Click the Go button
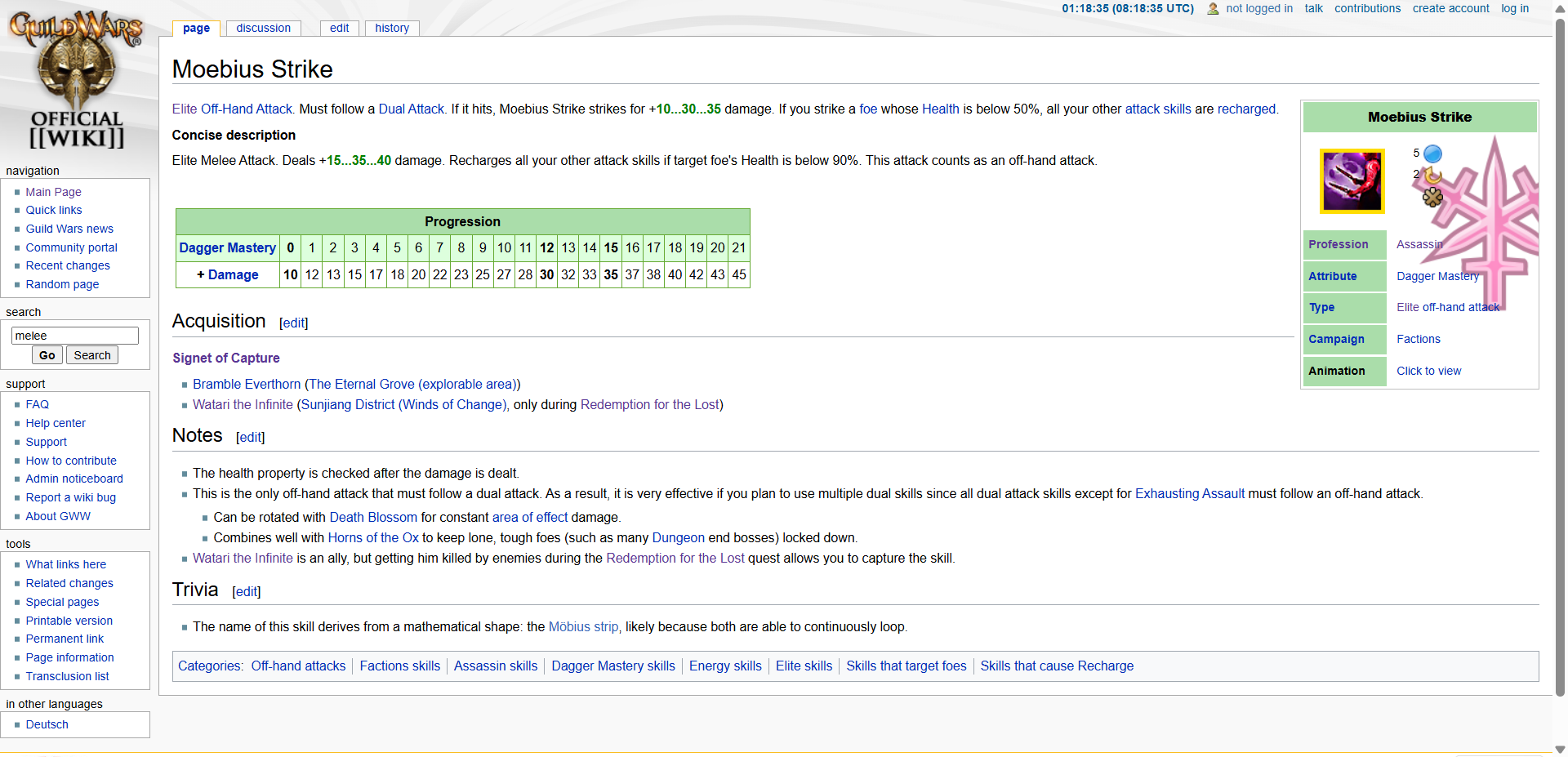 point(47,355)
